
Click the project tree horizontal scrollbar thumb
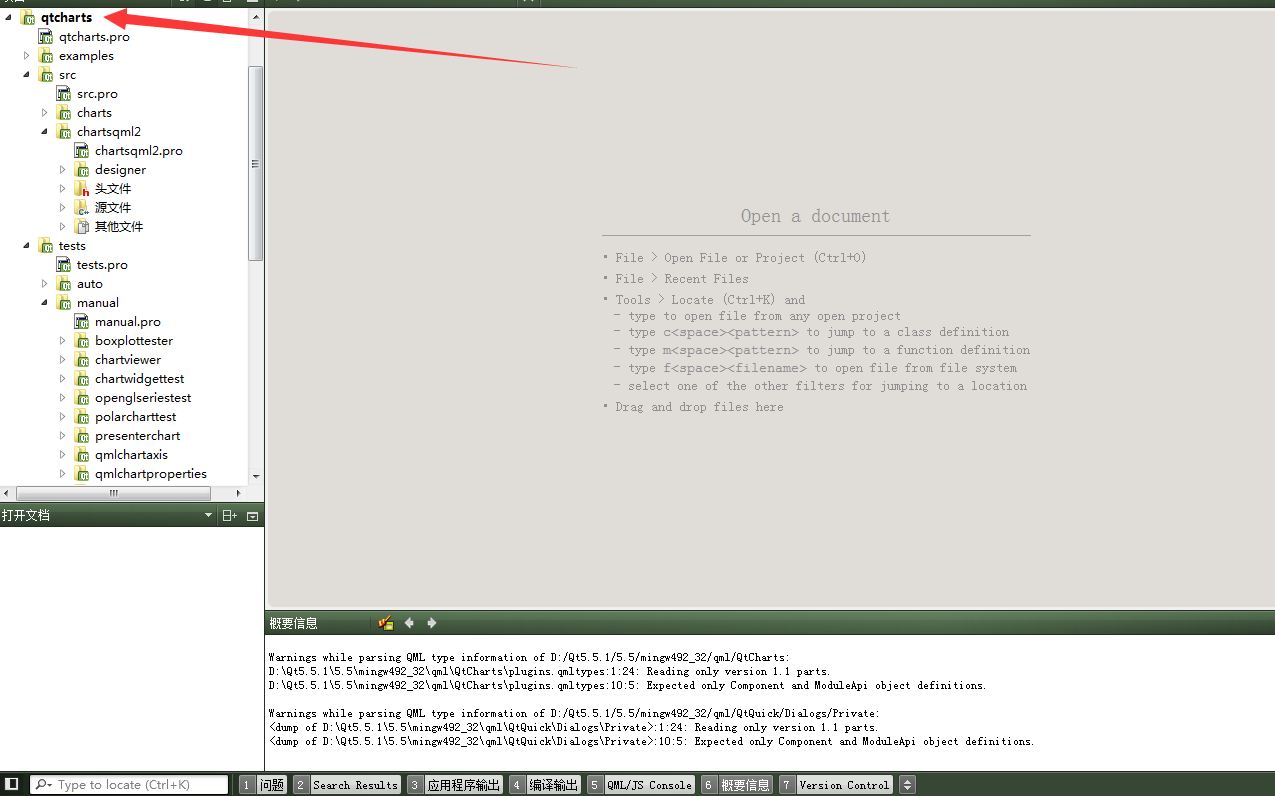tap(114, 493)
